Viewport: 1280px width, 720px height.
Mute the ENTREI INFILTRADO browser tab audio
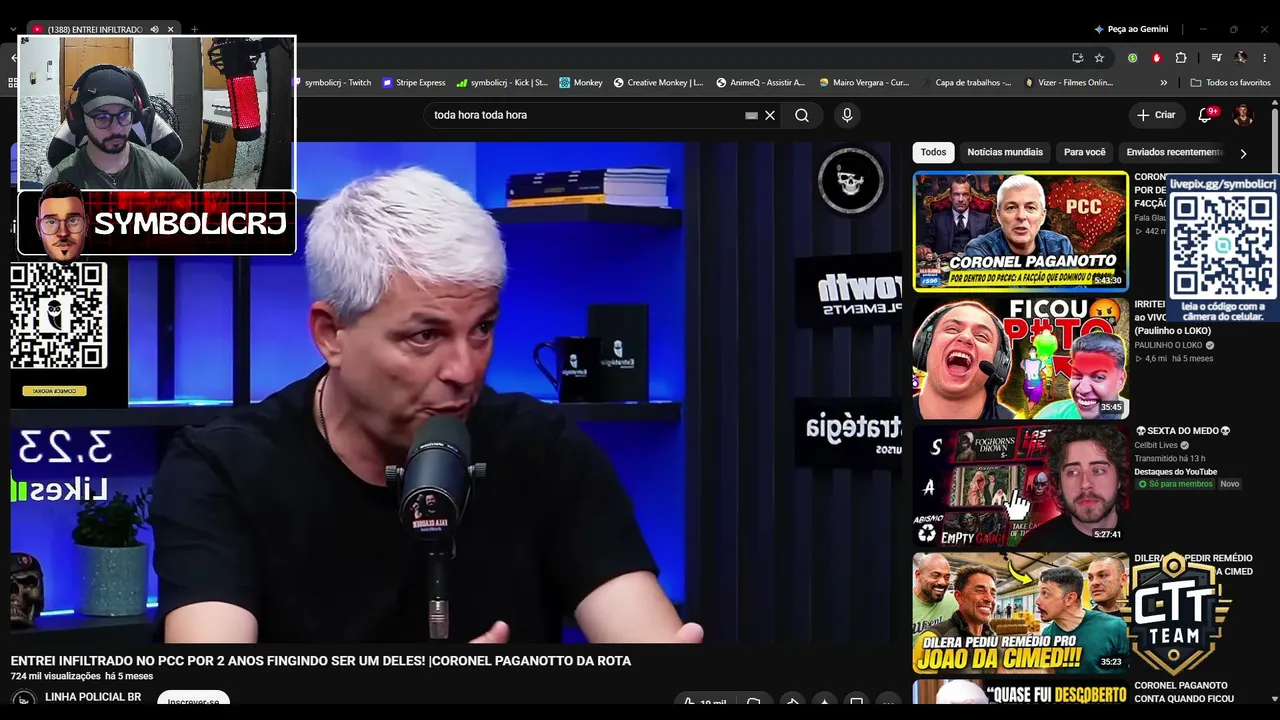(154, 29)
